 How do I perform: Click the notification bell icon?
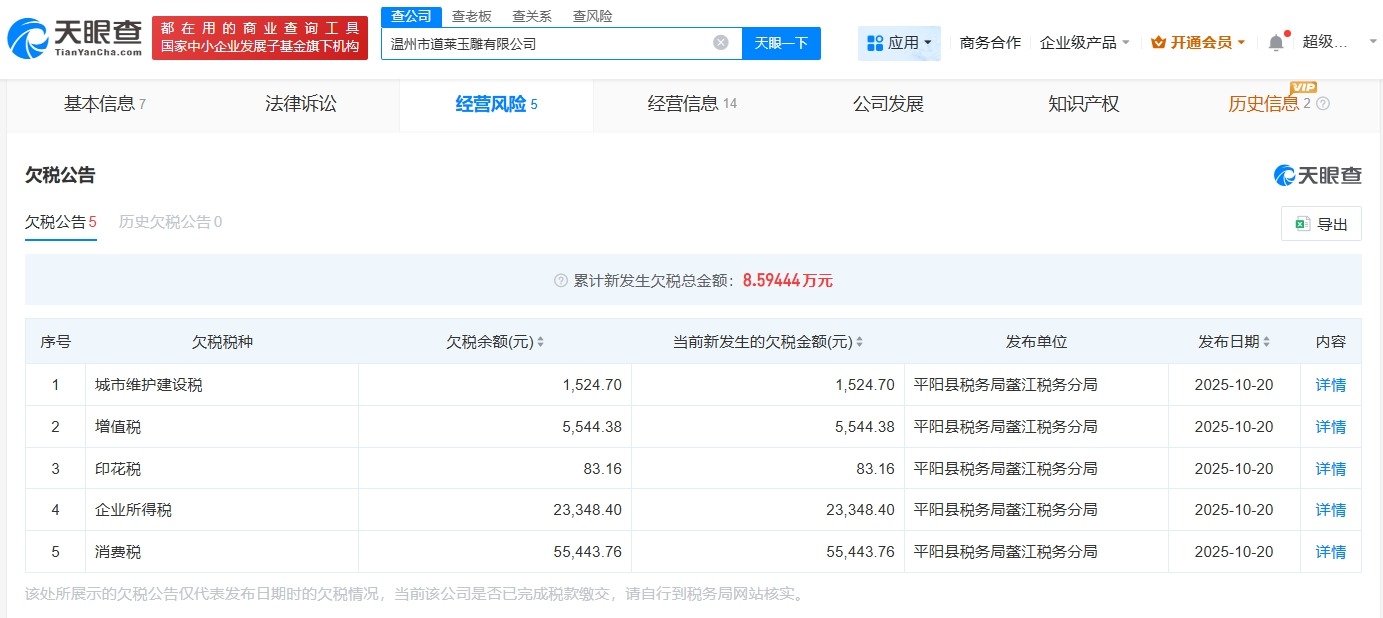[1276, 43]
